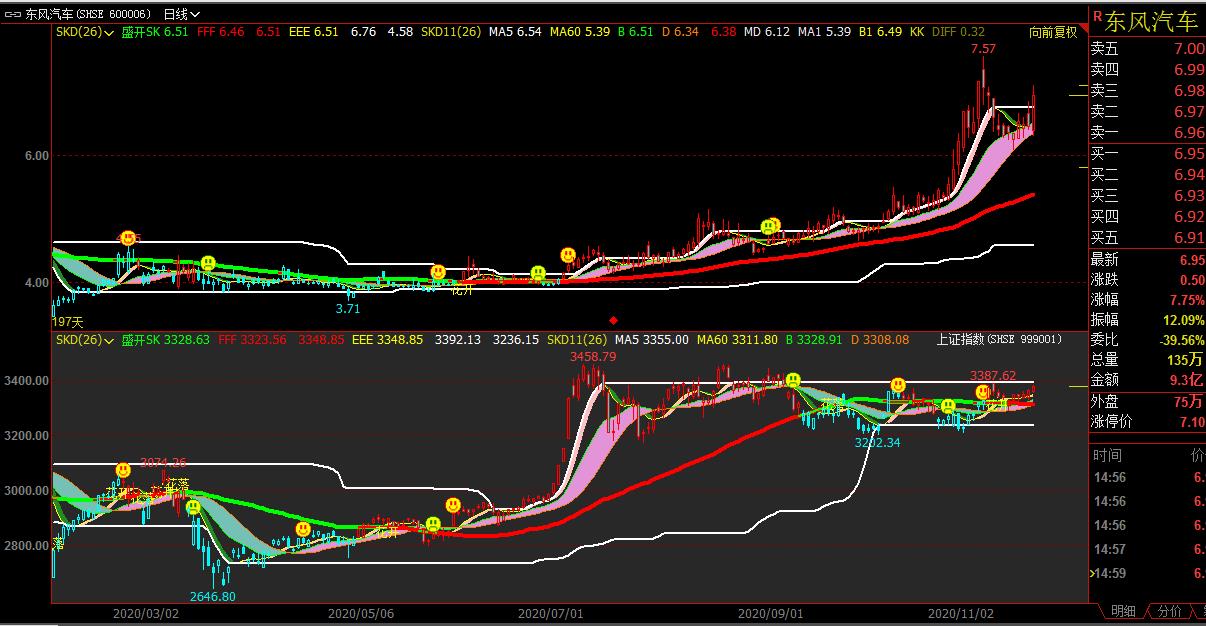Expand SKD(26) indicator dropdown in index chart
The width and height of the screenshot is (1206, 626).
[84, 340]
